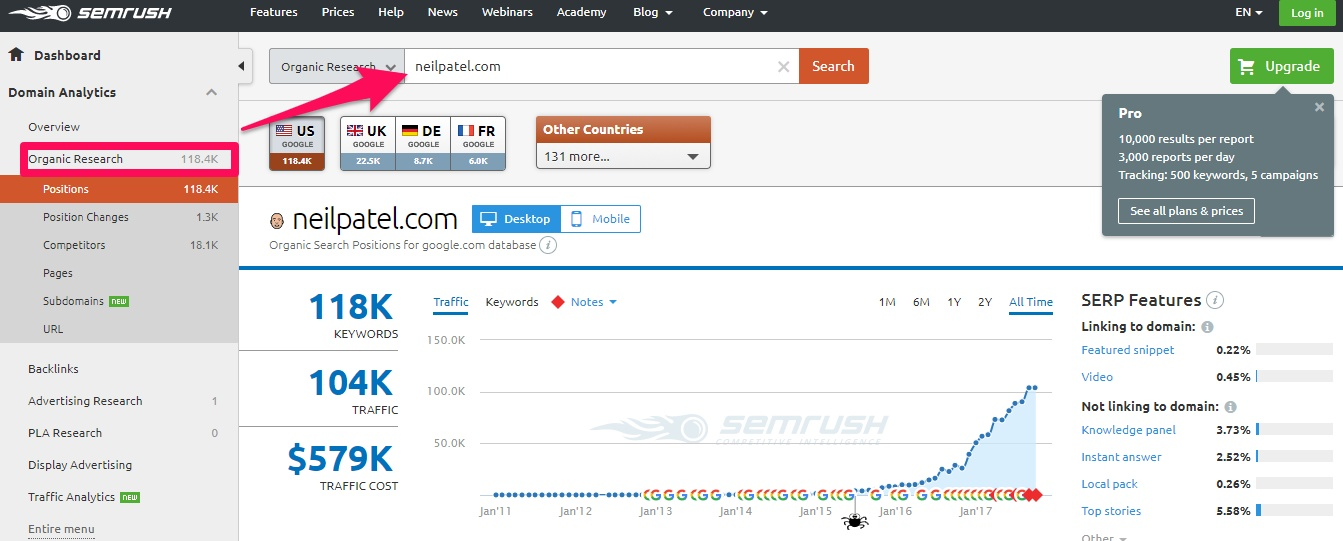Click the spider marker on the chart timeline
Screen dimensions: 1343x541
pos(855,520)
